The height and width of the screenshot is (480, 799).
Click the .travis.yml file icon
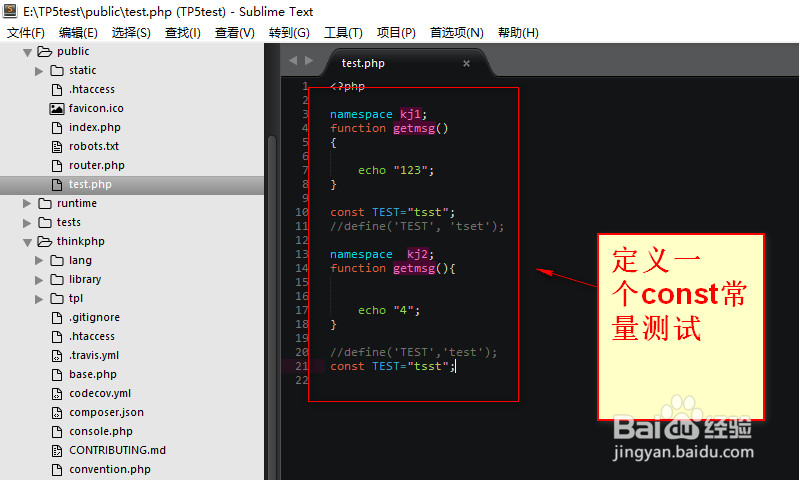[x=57, y=356]
